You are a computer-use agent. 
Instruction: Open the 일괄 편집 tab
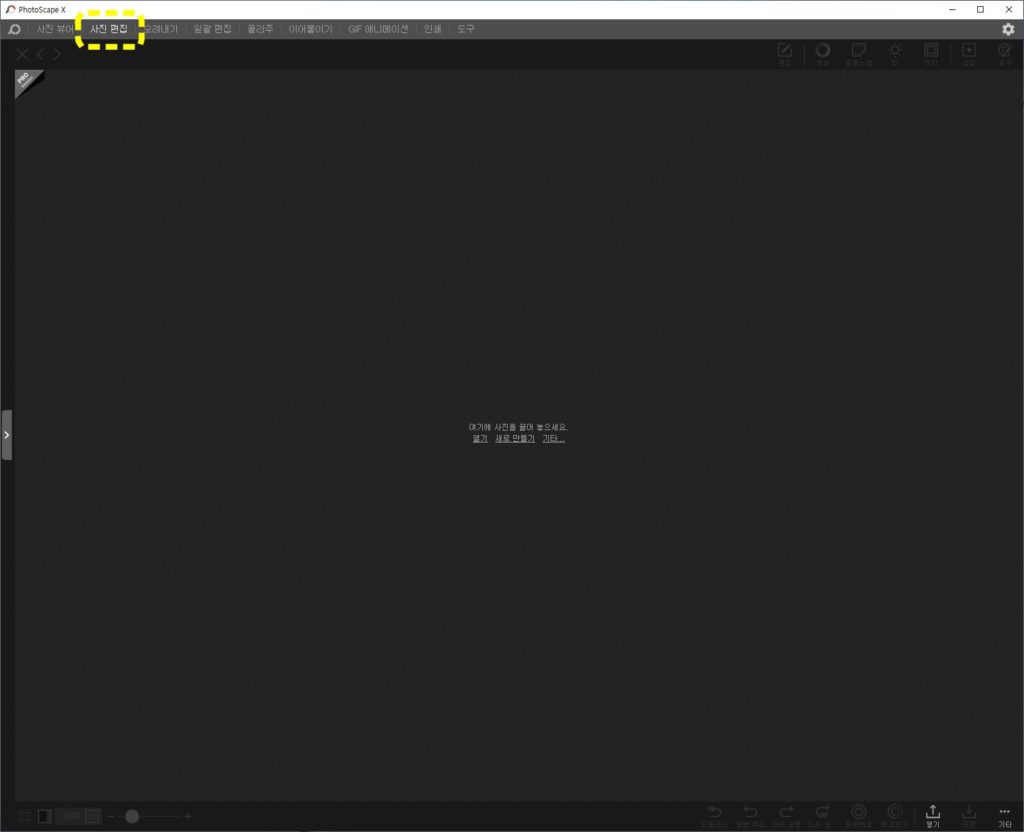click(212, 29)
